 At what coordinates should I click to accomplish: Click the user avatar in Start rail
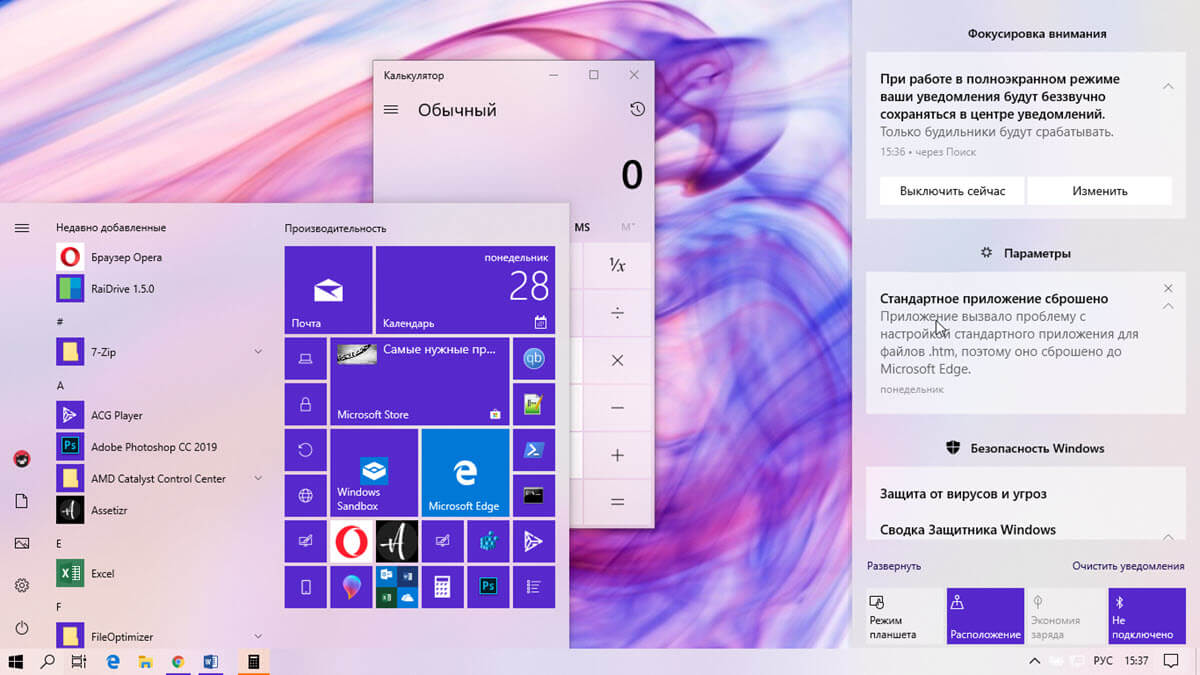[22, 459]
